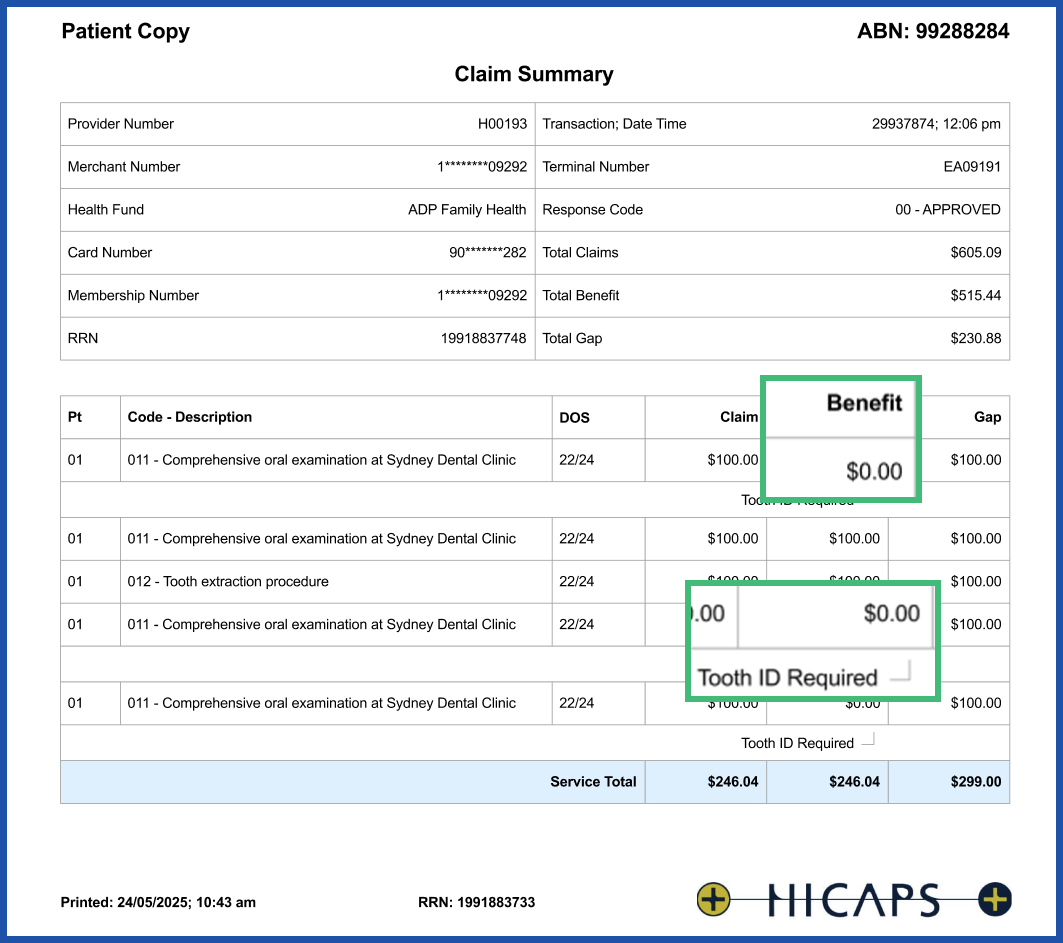Select the ADP Family Health fund name

pos(467,210)
